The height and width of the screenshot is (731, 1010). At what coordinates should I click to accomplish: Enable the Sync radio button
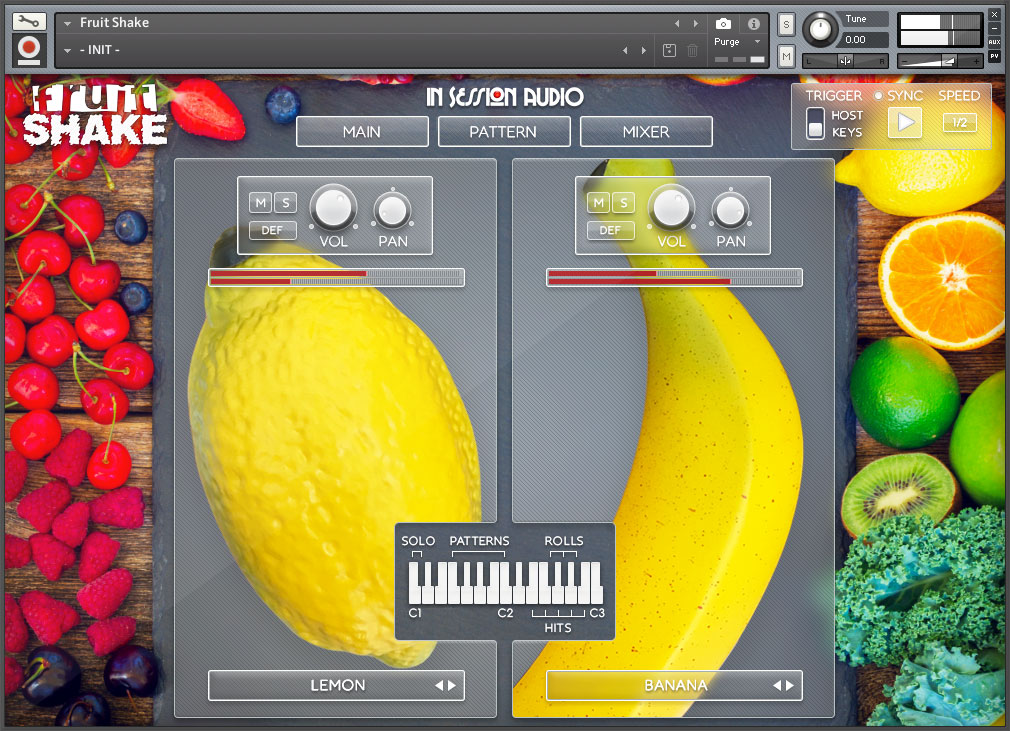tap(878, 96)
